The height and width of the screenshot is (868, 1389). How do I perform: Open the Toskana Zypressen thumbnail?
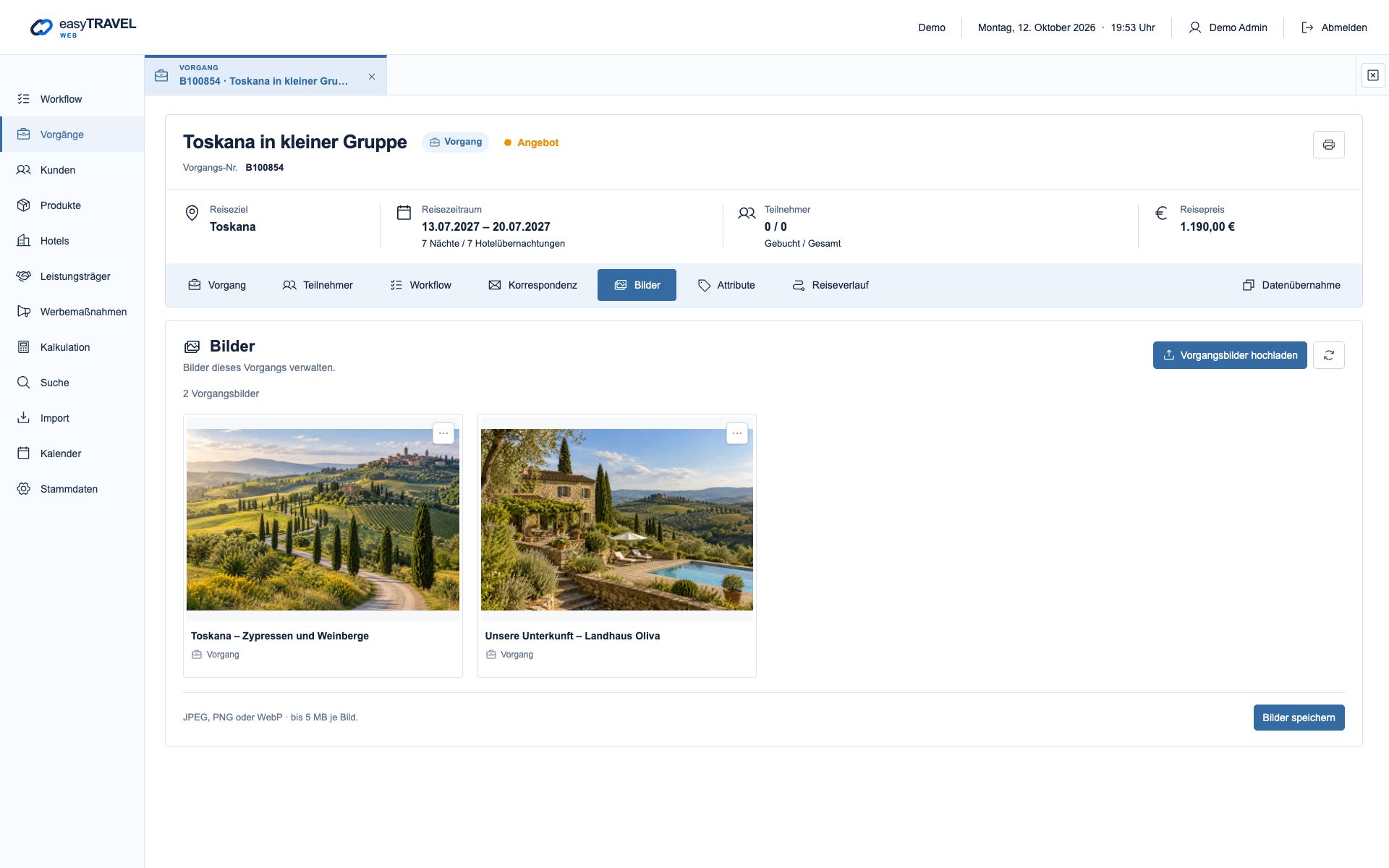pyautogui.click(x=323, y=519)
